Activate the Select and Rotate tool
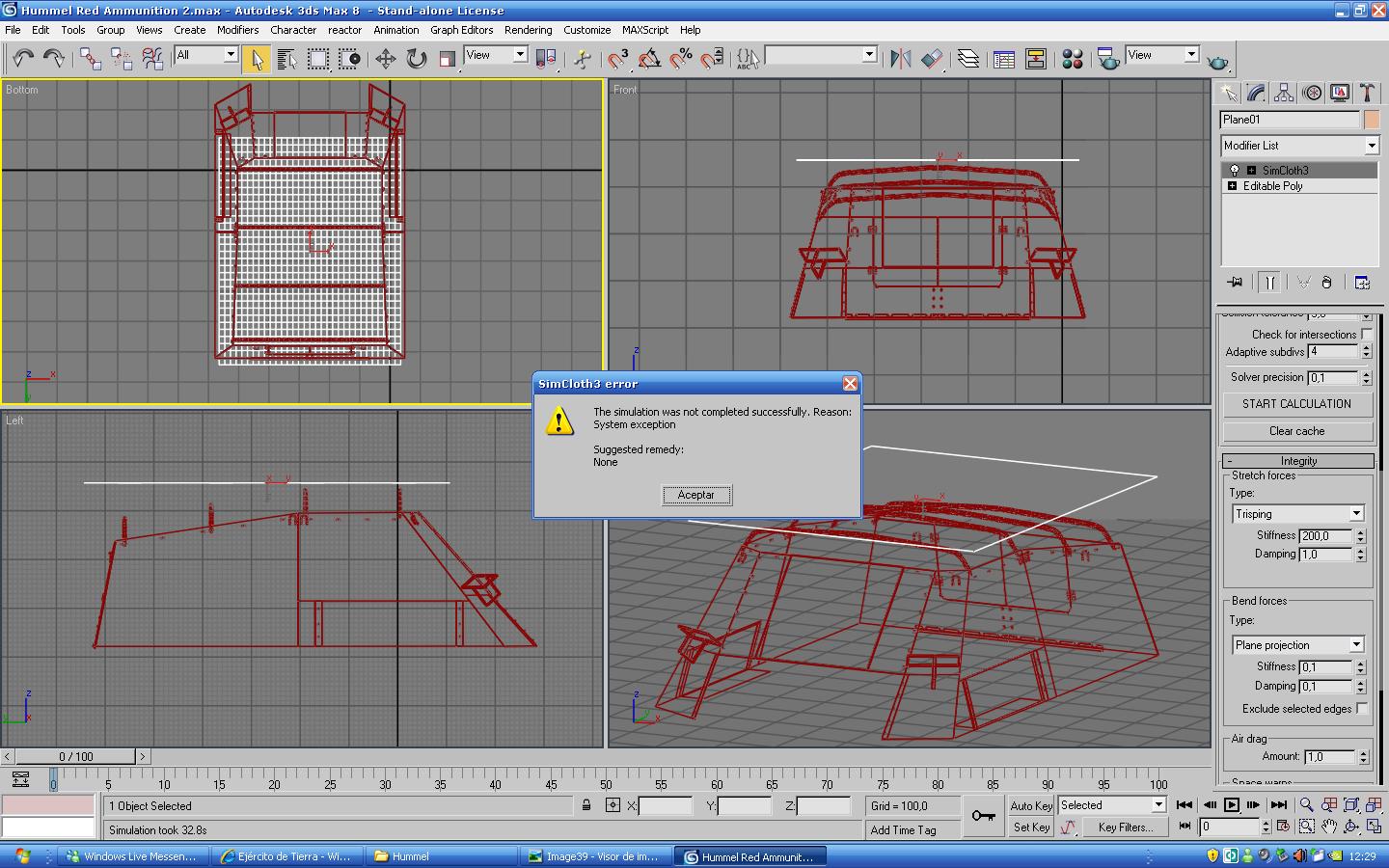The image size is (1389, 868). coord(416,59)
